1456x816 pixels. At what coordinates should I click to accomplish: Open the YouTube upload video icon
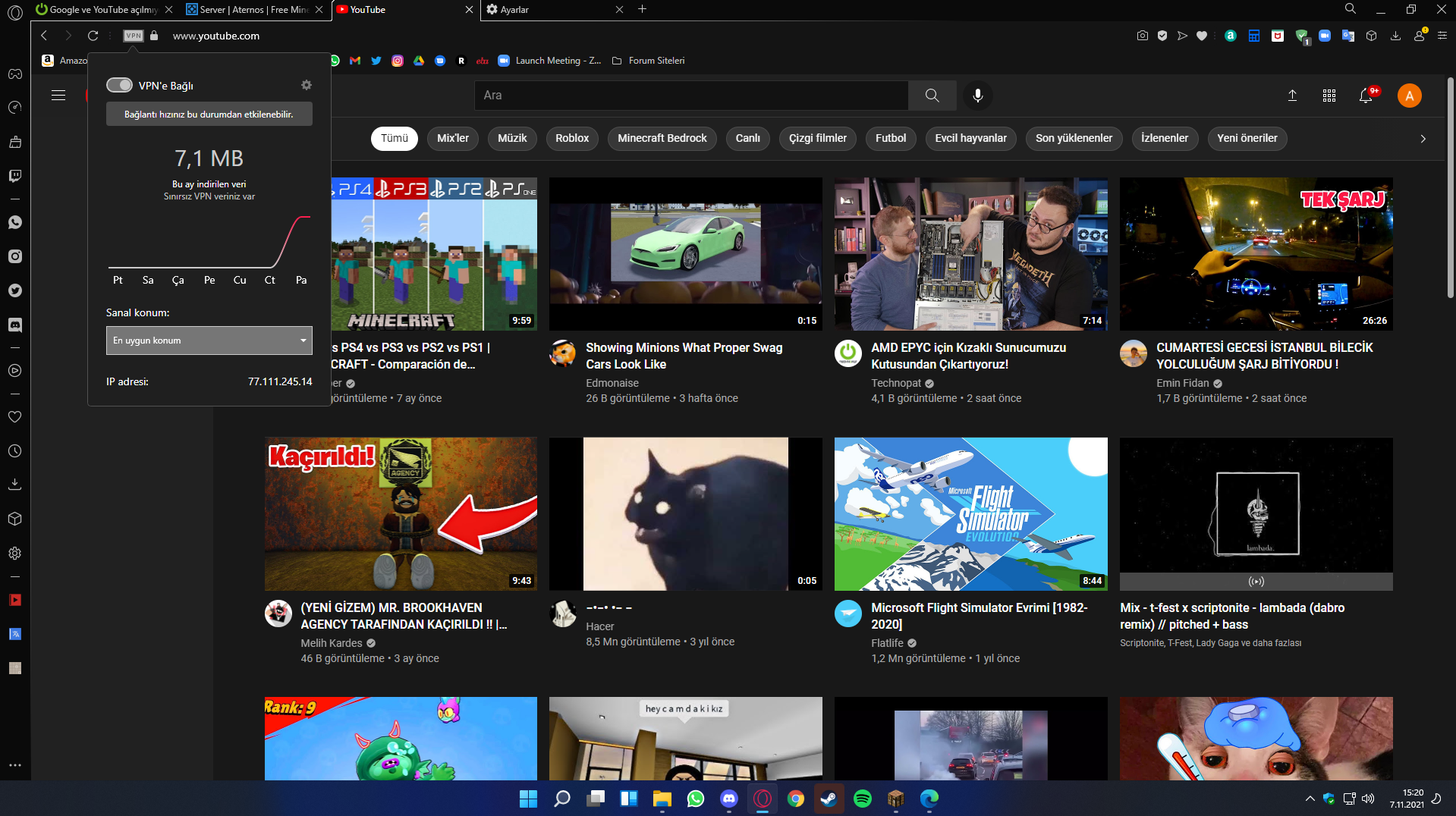pos(1293,96)
